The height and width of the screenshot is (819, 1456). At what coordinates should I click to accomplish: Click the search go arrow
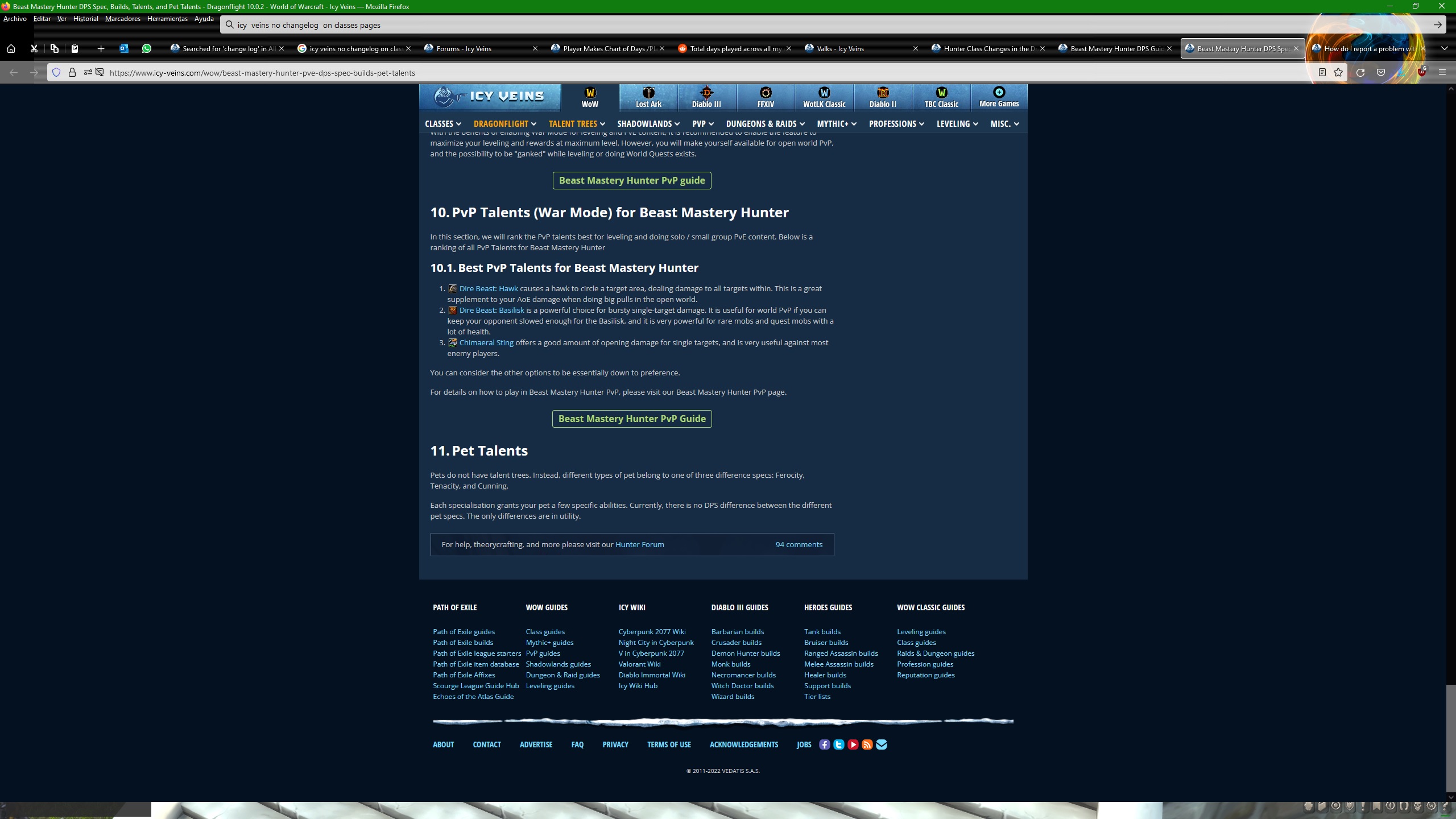1438,24
